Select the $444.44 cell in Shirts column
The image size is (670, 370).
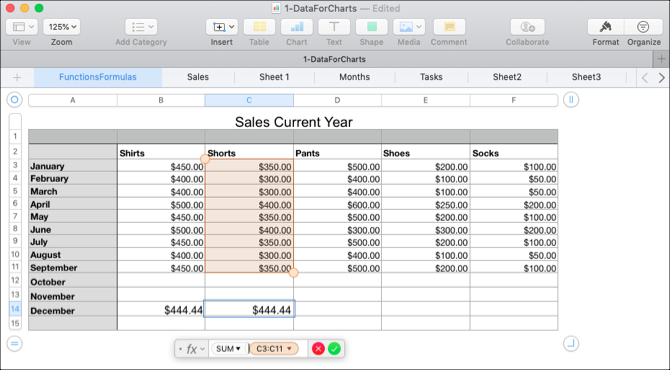click(x=161, y=309)
